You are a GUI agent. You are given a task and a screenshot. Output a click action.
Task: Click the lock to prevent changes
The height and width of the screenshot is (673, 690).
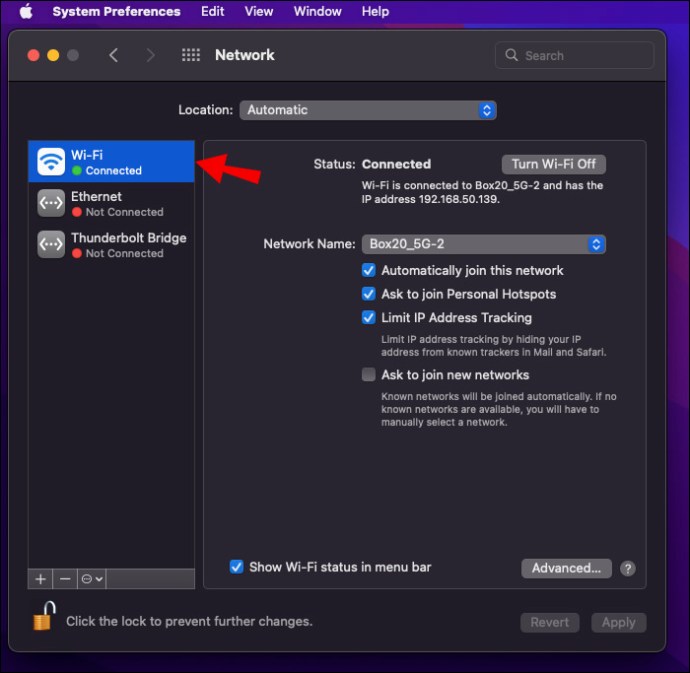pos(44,616)
